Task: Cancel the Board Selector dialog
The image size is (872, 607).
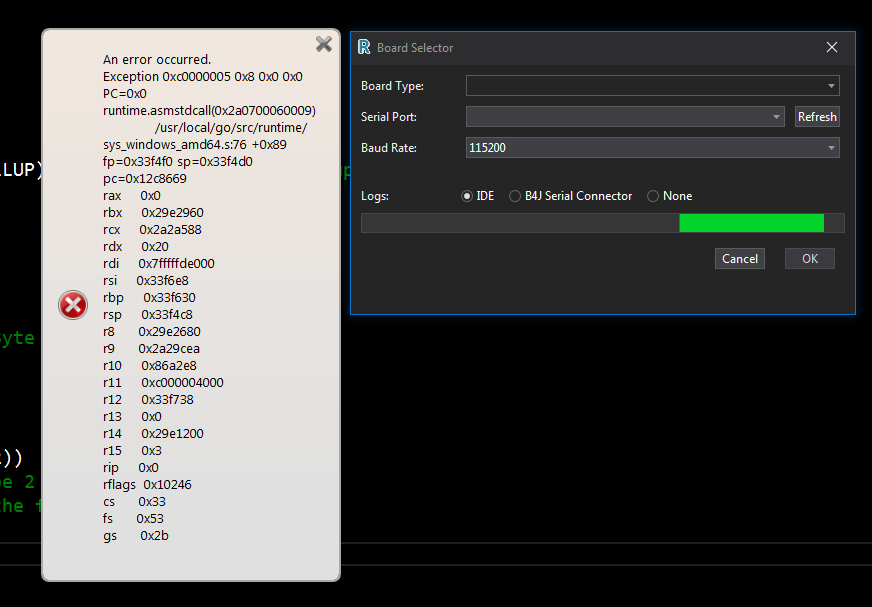Action: tap(740, 259)
